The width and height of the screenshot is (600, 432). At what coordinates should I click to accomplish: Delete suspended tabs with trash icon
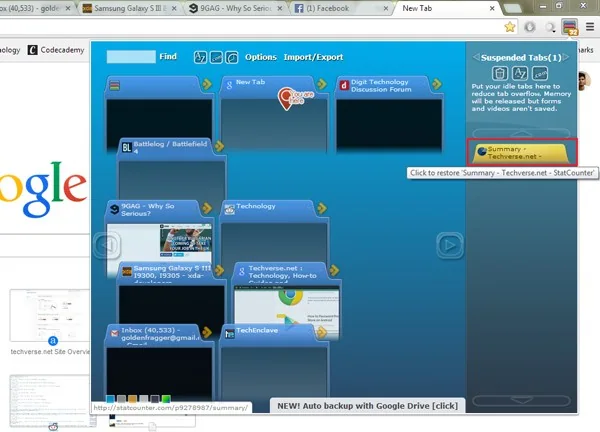tap(500, 73)
